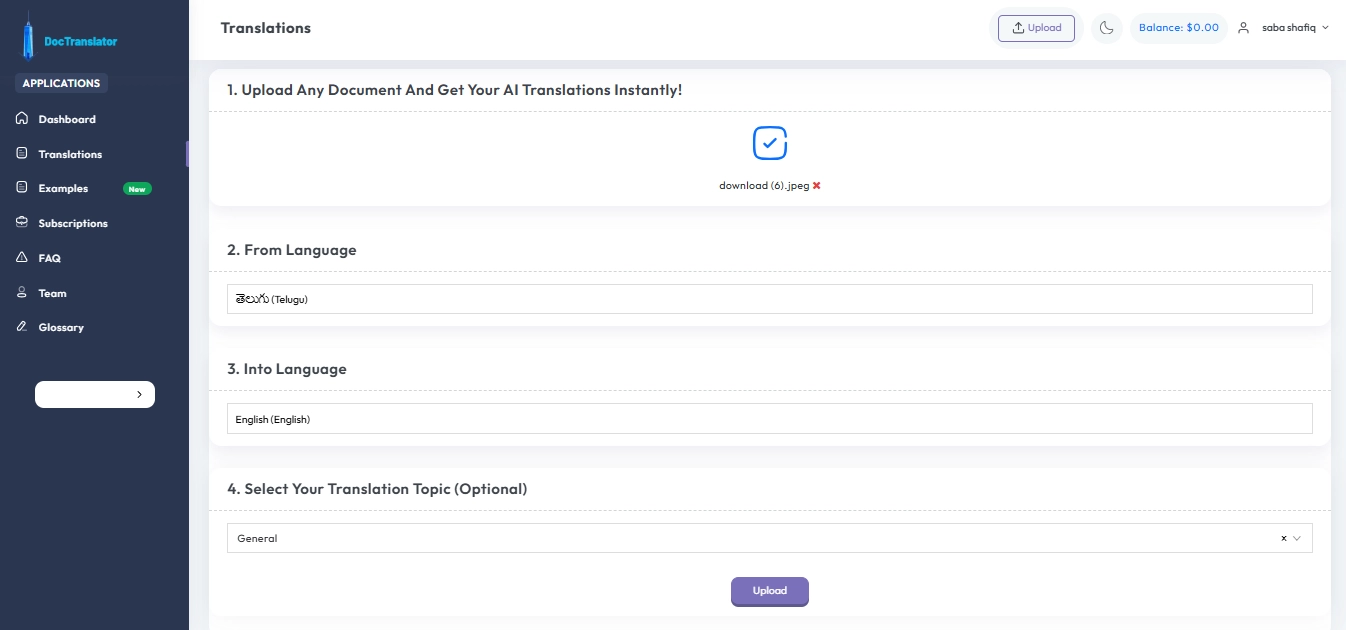Screen dimensions: 1346x630
Task: Open the Into Language selector showing English
Action: pyautogui.click(x=769, y=418)
